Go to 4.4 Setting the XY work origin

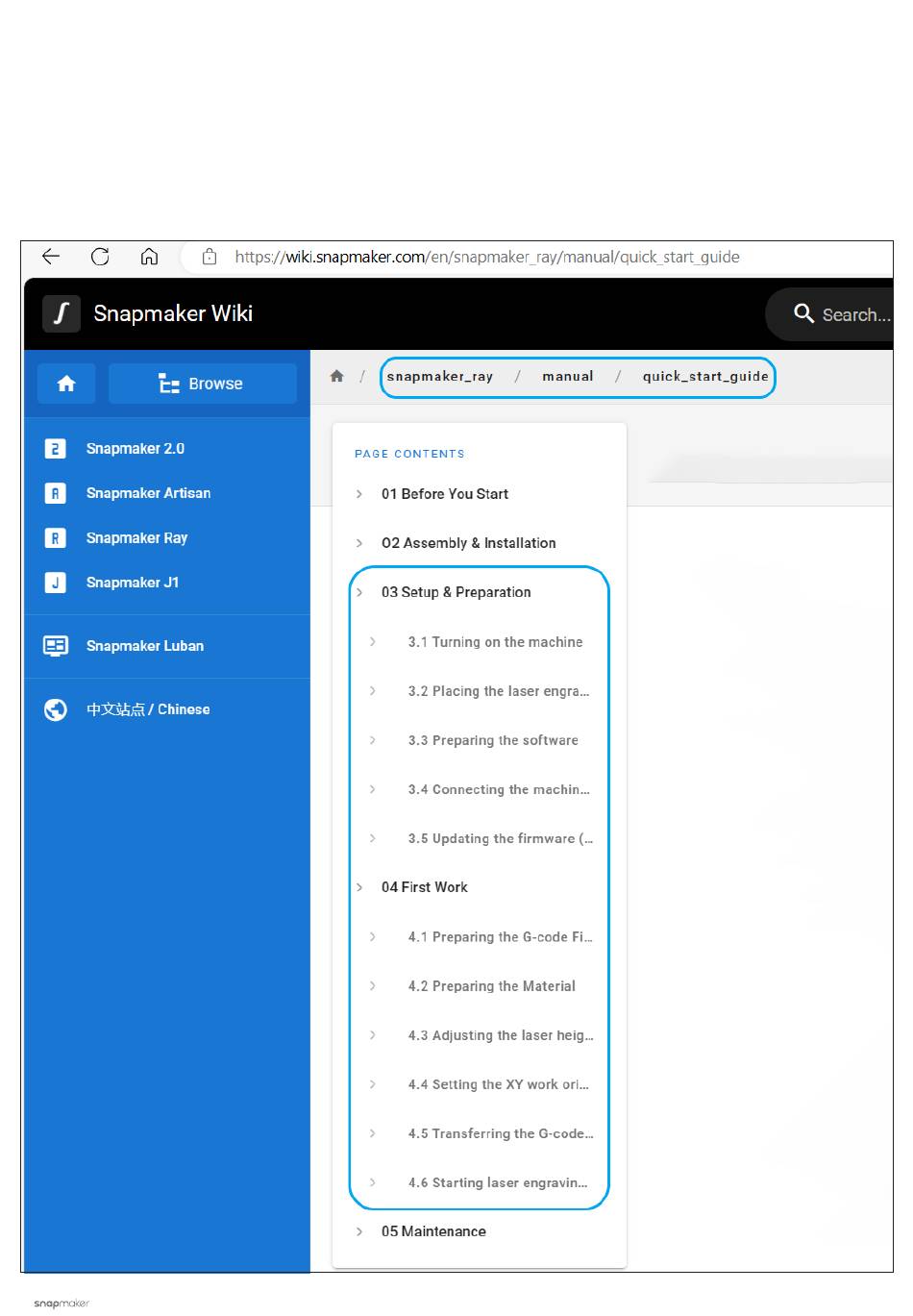coord(499,1084)
